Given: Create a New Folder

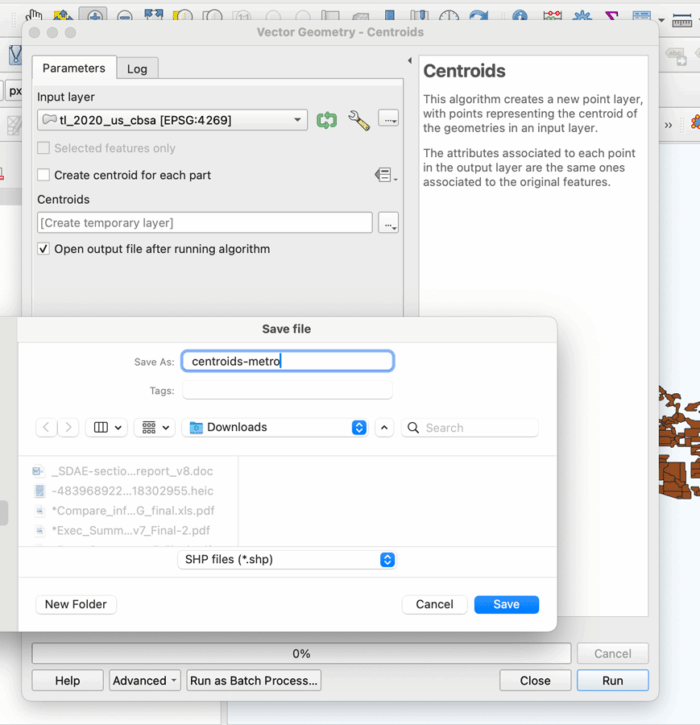Looking at the screenshot, I should coord(76,604).
